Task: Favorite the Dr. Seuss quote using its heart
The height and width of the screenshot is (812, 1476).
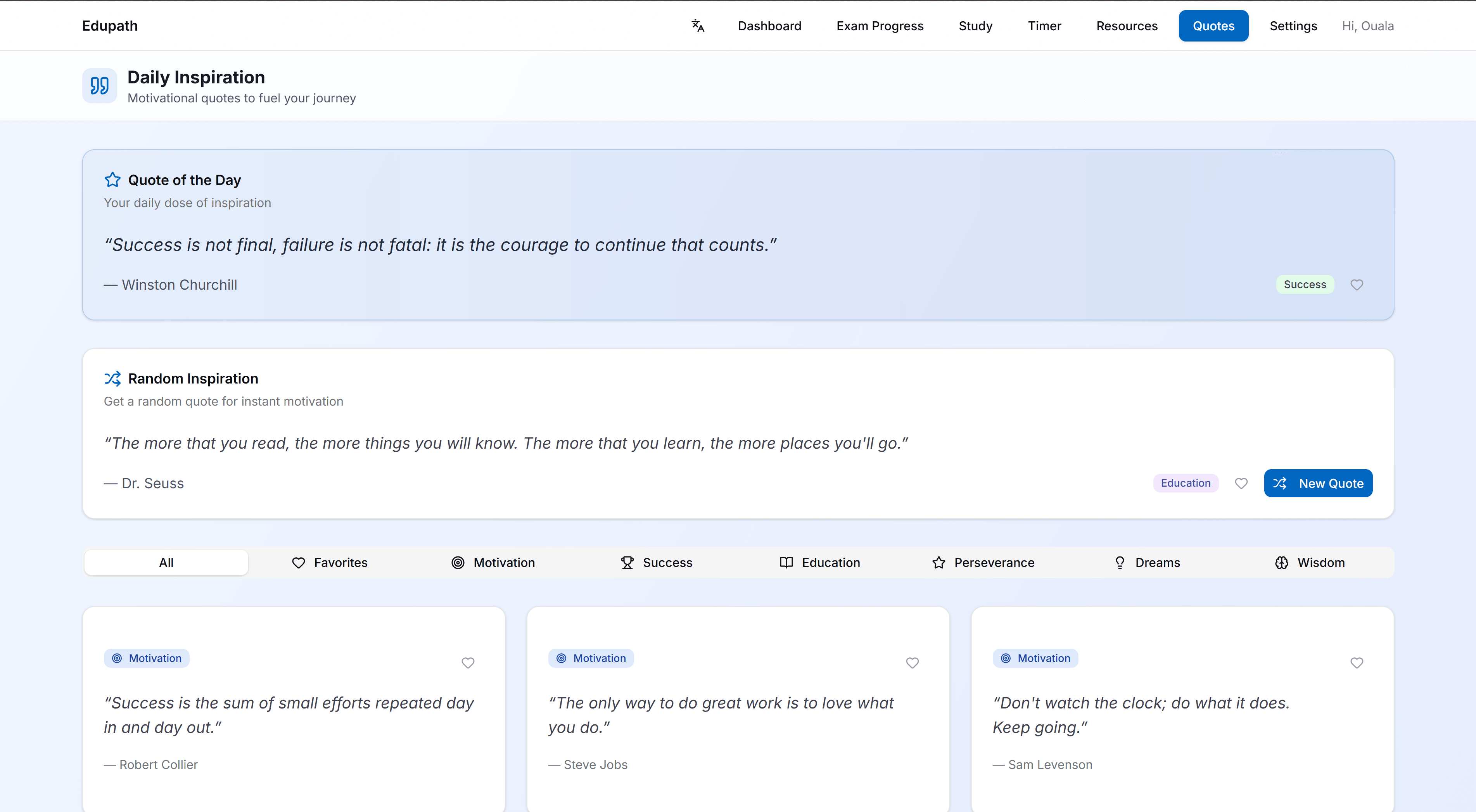Action: 1241,483
